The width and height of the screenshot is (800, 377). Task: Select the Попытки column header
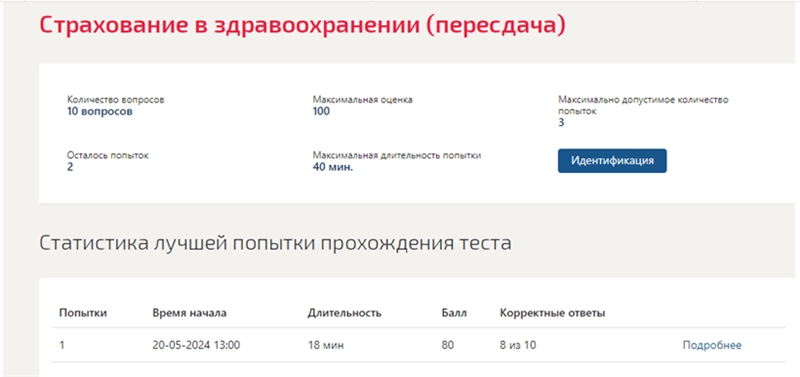[83, 313]
